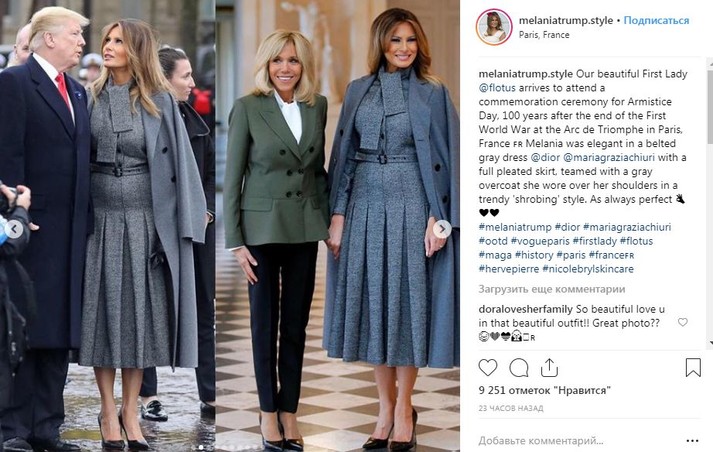Screen dimensions: 713x452
Task: Open the @dior mention link
Action: pyautogui.click(x=545, y=157)
